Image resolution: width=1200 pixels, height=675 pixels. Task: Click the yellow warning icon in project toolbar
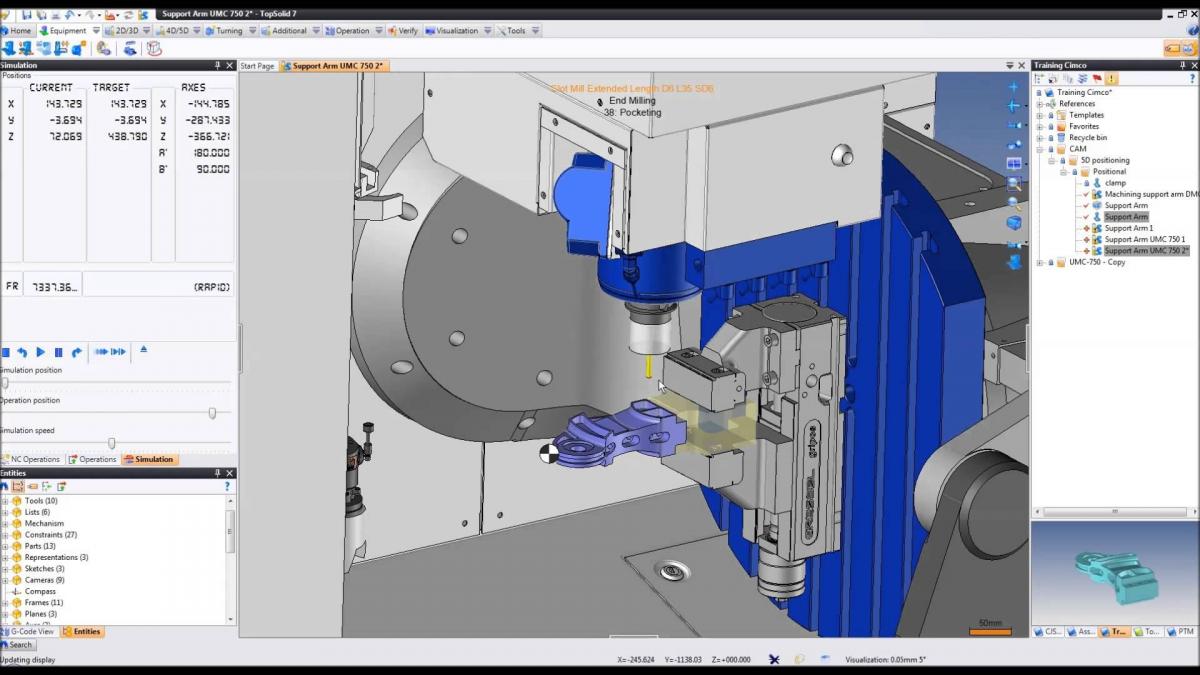pyautogui.click(x=1112, y=78)
